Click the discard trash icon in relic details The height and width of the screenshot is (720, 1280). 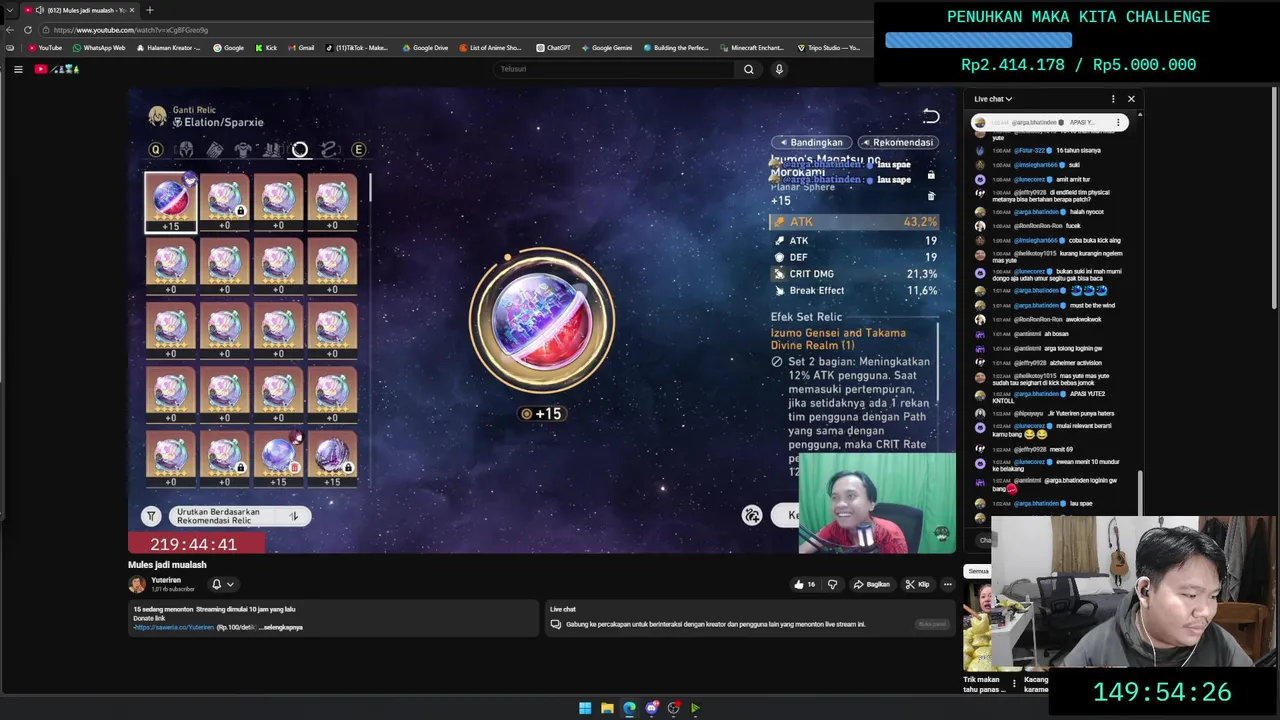click(931, 196)
